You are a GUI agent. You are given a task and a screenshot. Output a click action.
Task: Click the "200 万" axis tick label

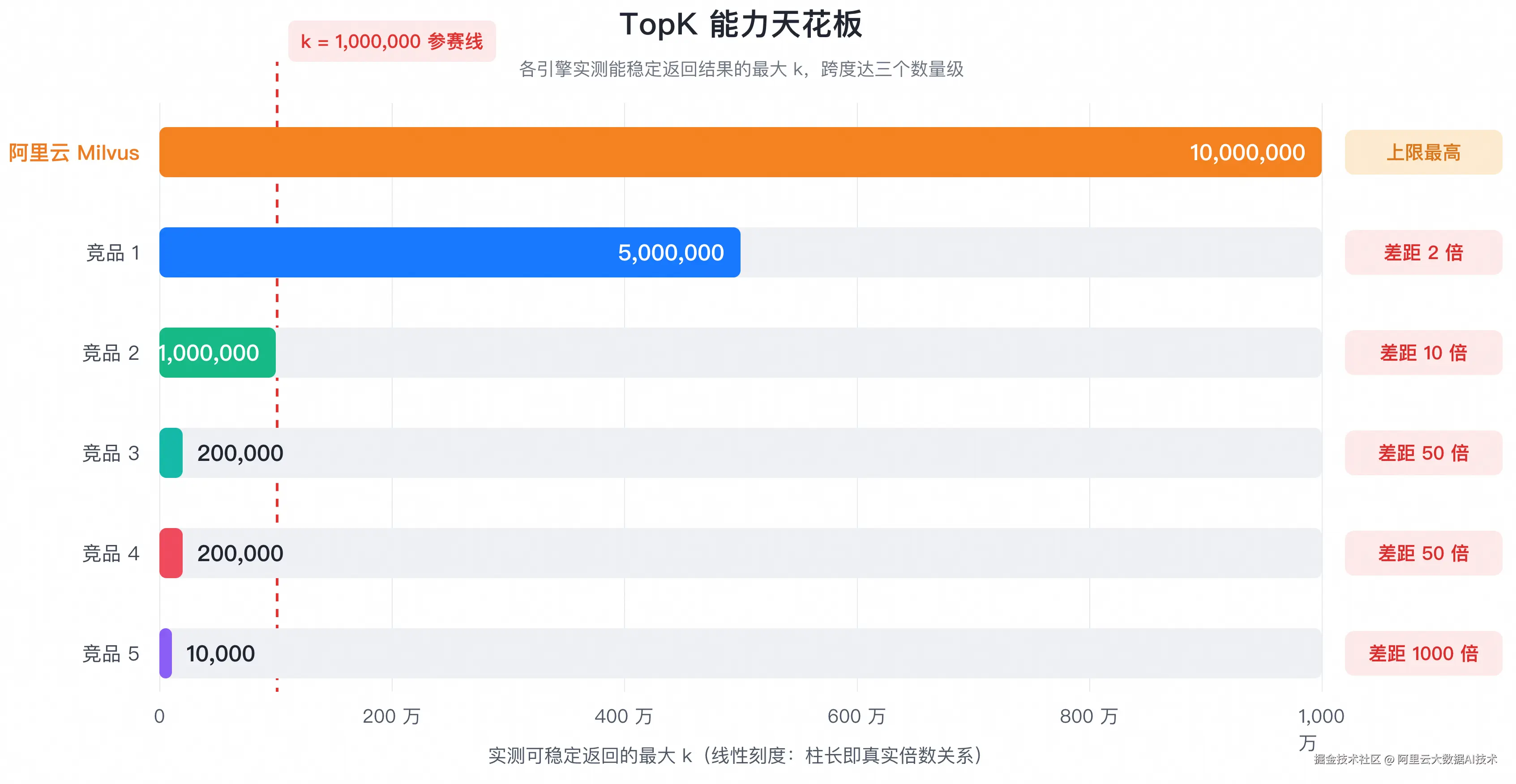[391, 716]
